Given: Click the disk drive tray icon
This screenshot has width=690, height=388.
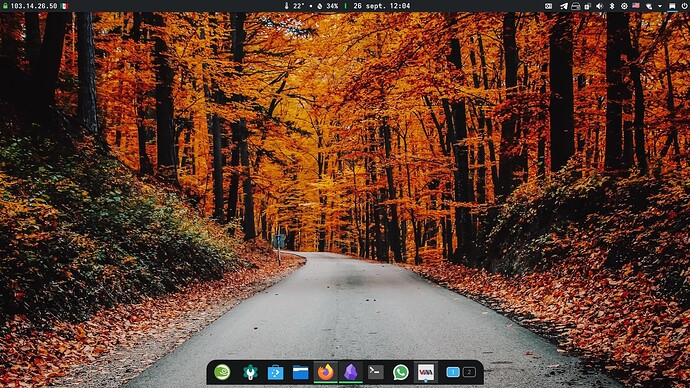Looking at the screenshot, I should 576,6.
